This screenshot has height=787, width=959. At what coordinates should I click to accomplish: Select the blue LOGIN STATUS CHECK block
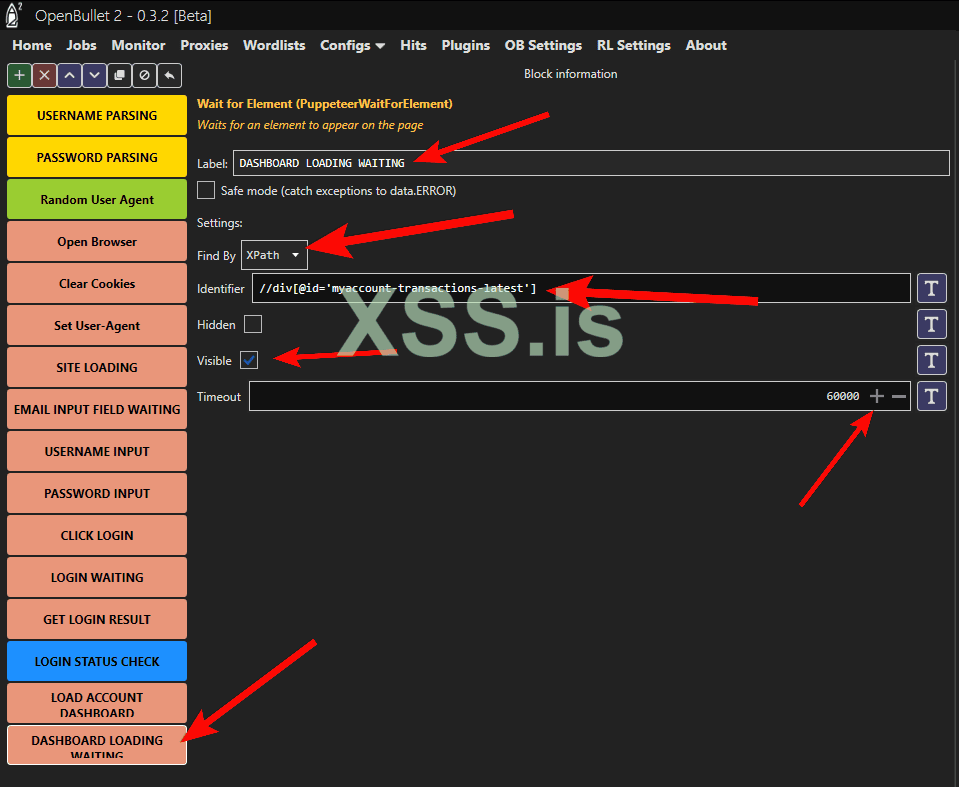point(97,661)
